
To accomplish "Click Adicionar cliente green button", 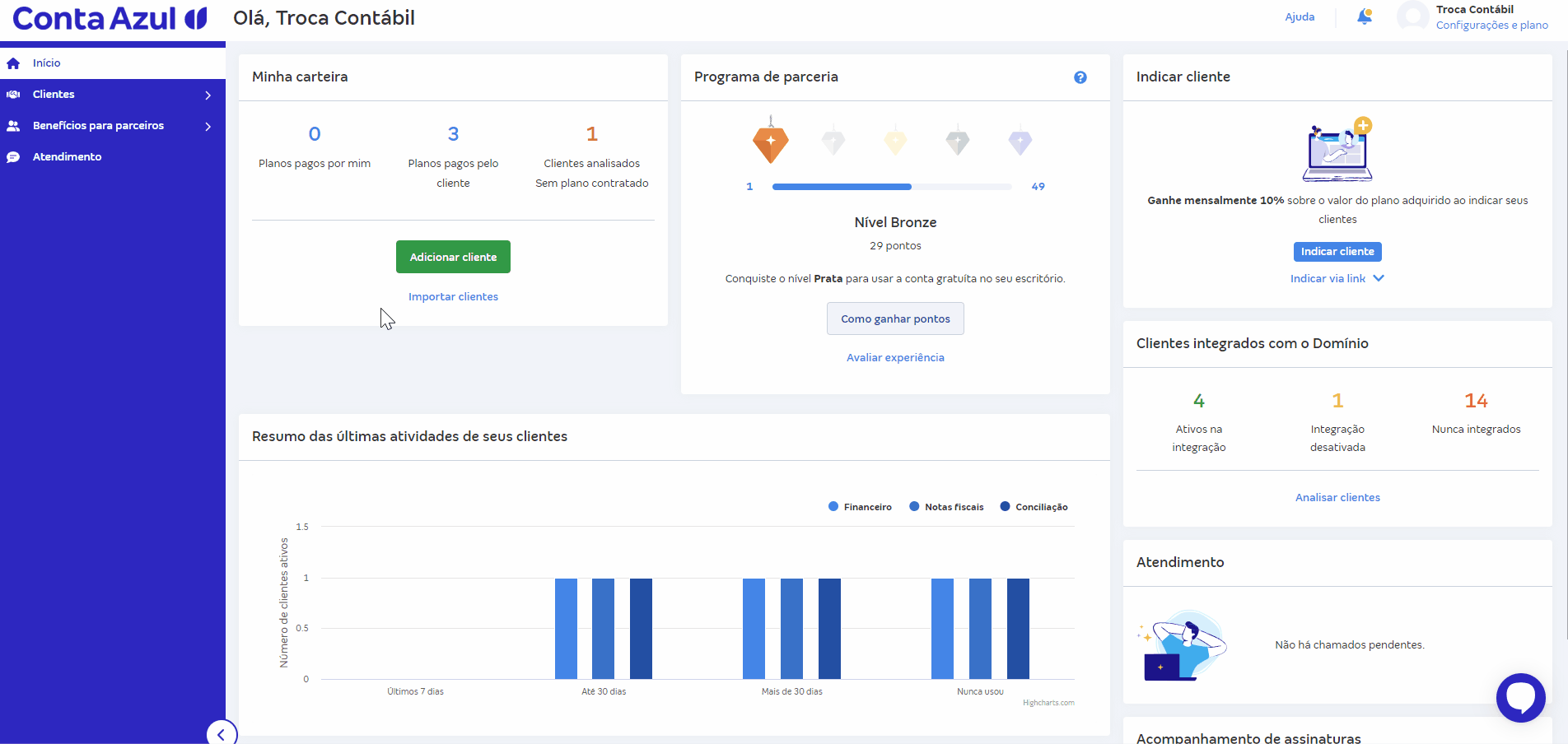I will coord(453,257).
